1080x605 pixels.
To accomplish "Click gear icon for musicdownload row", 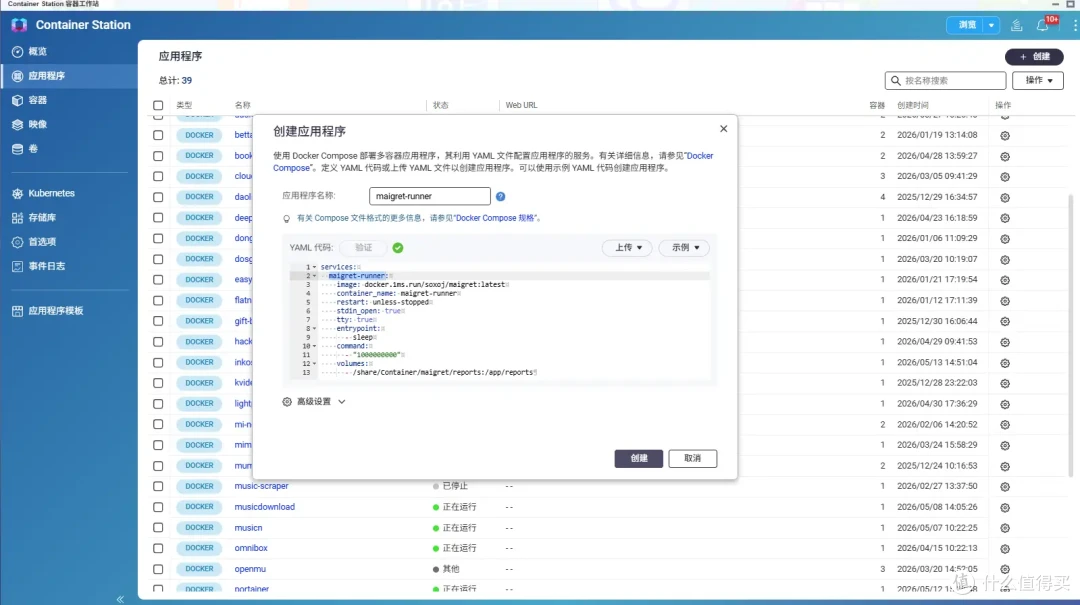I will click(1005, 508).
